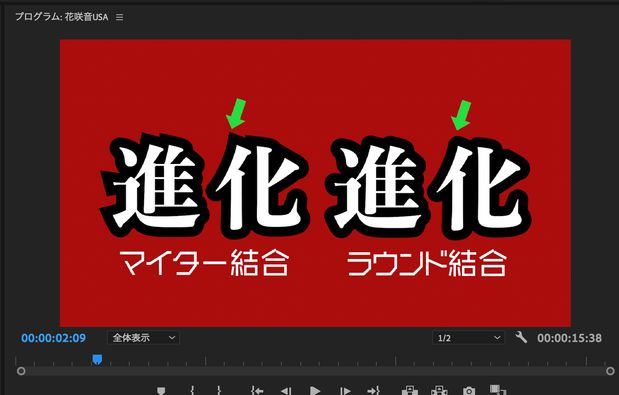Click the Add Marker icon

(161, 391)
